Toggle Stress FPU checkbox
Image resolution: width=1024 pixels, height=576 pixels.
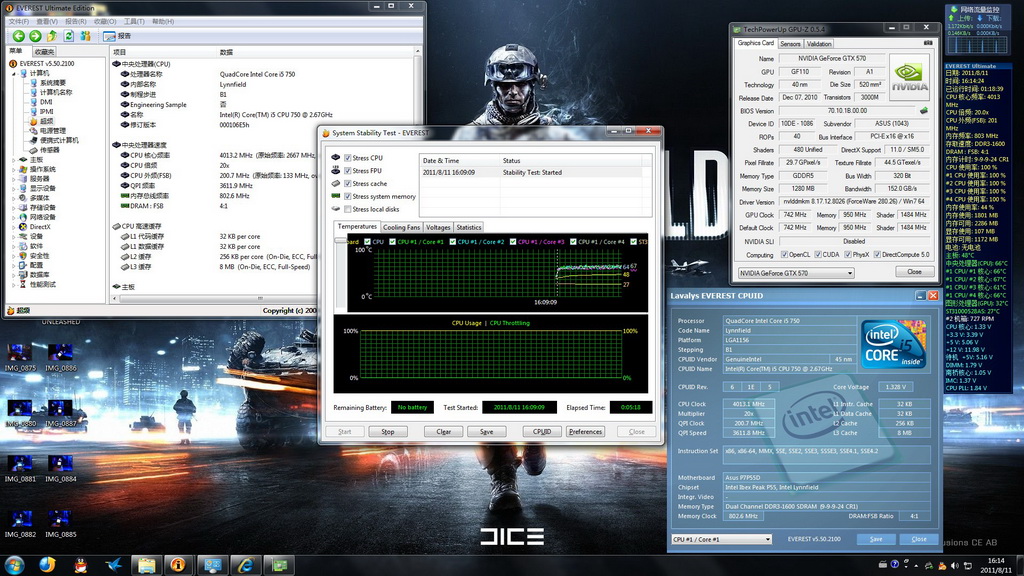[347, 171]
